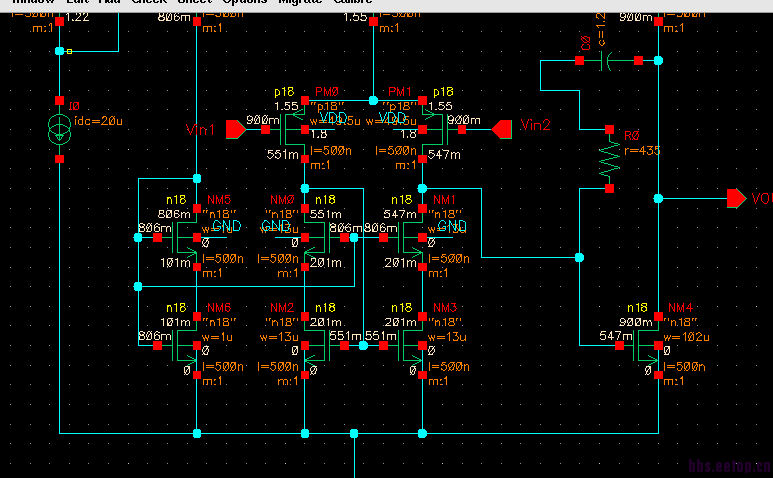
Task: Select resistor R0 zigzag symbol
Action: tap(609, 158)
